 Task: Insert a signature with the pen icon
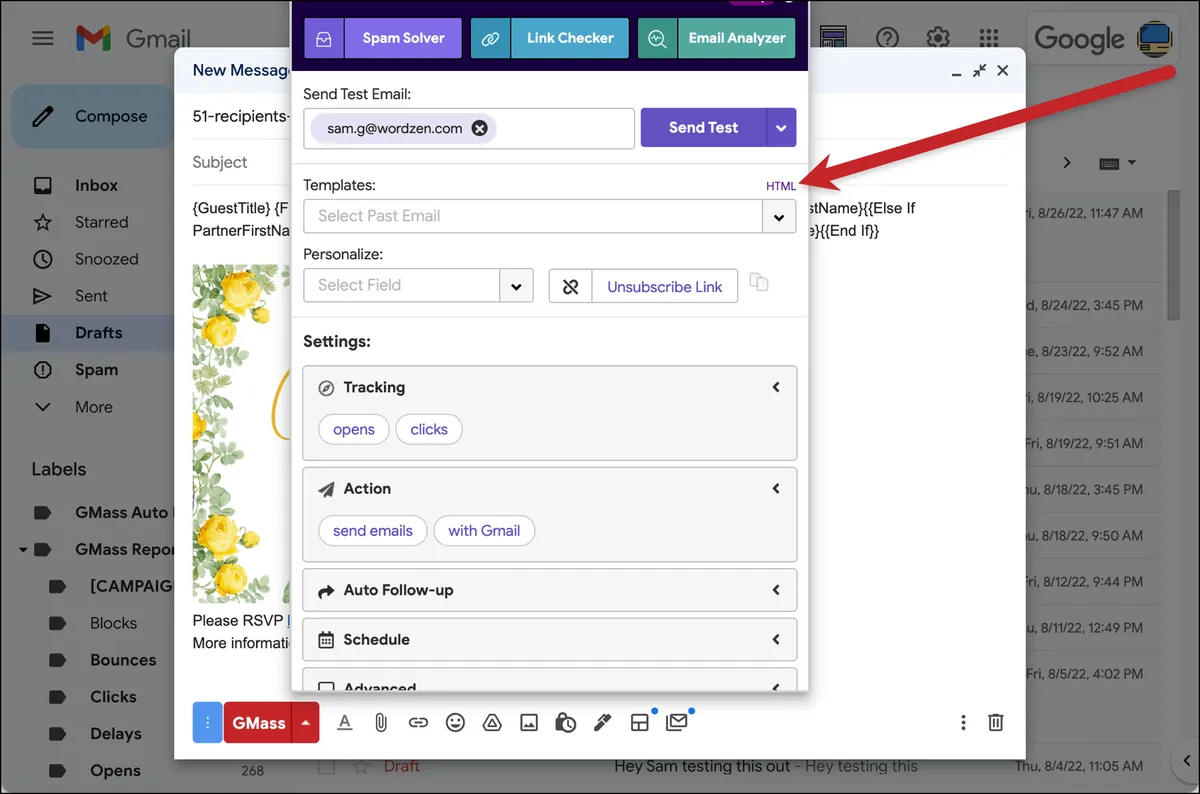pyautogui.click(x=602, y=722)
